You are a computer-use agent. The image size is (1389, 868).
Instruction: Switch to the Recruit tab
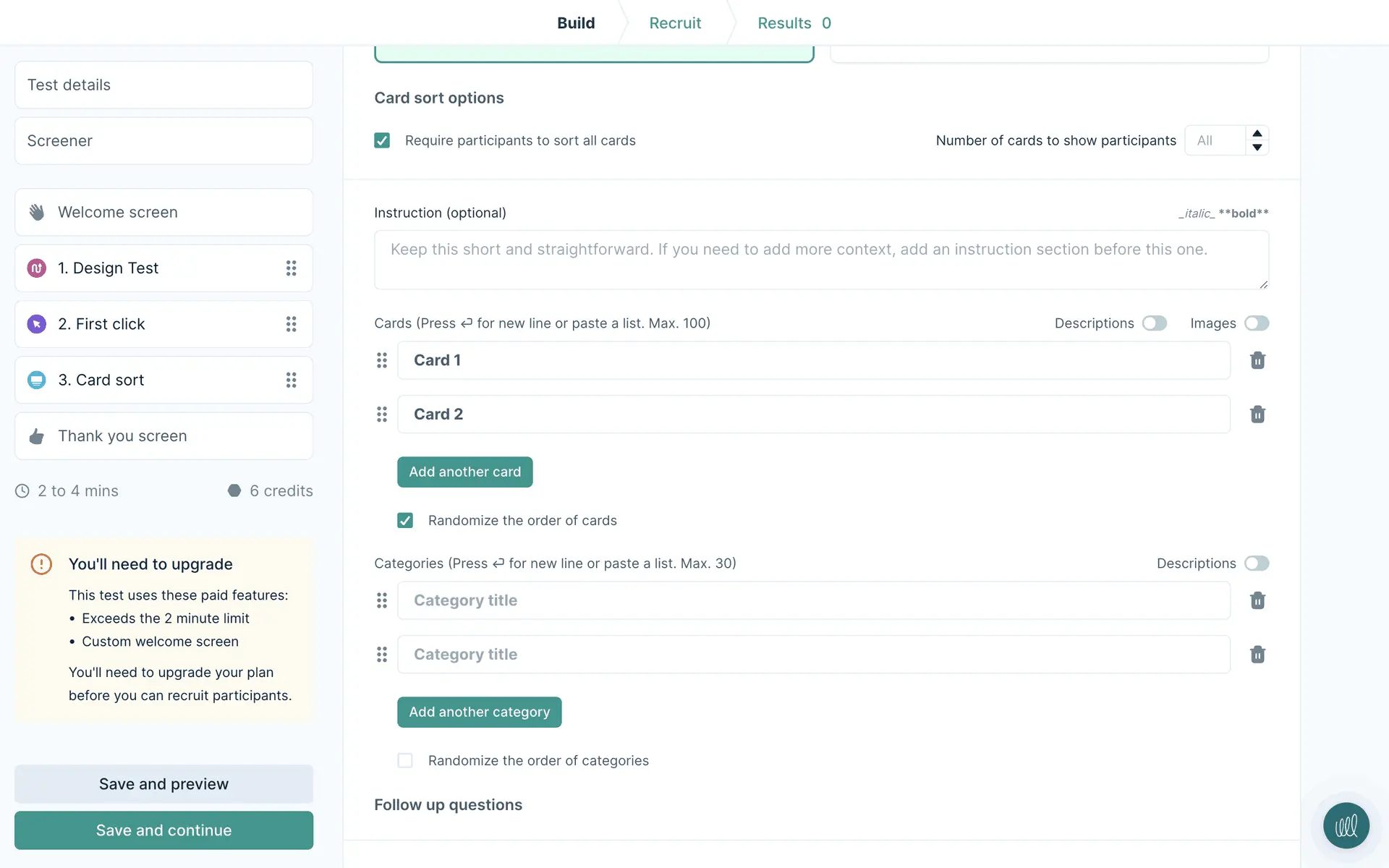674,23
